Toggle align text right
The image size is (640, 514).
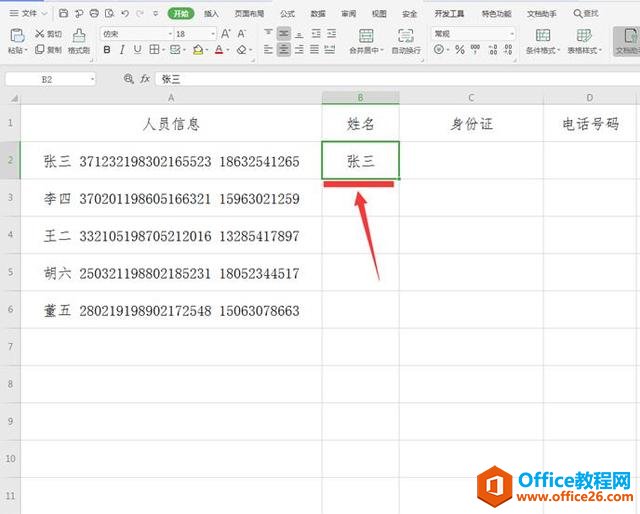point(299,50)
